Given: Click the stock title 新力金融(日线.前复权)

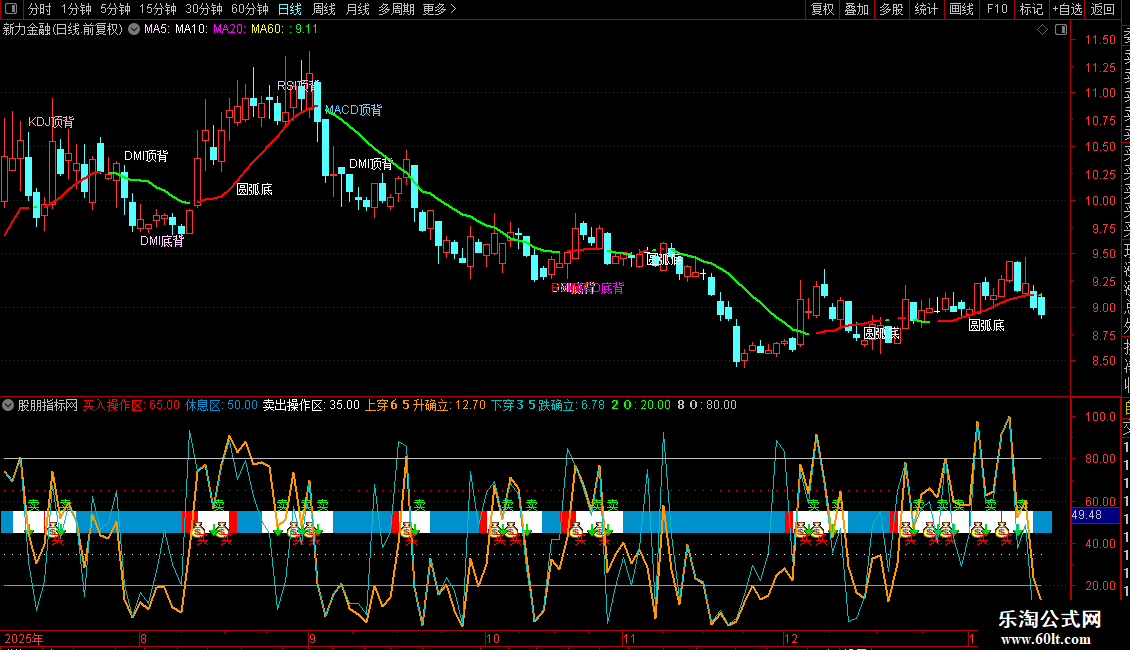Looking at the screenshot, I should point(63,30).
